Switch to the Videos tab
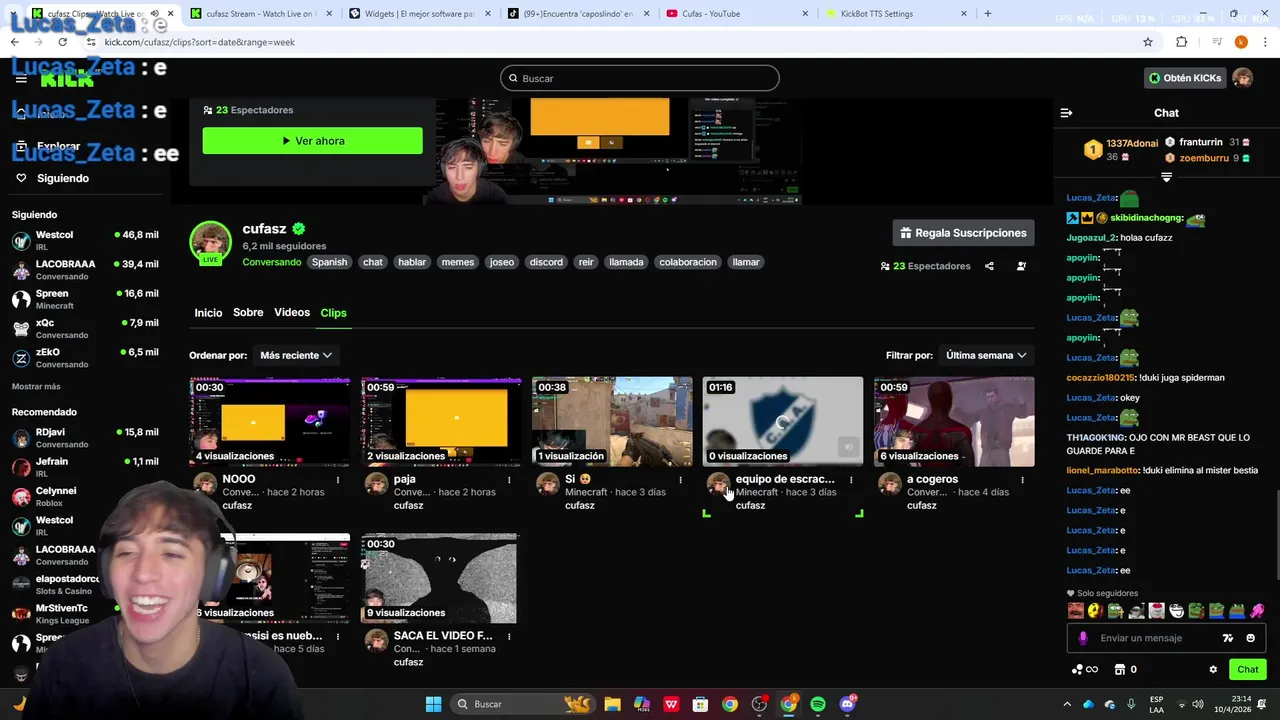Image resolution: width=1280 pixels, height=720 pixels. click(292, 313)
